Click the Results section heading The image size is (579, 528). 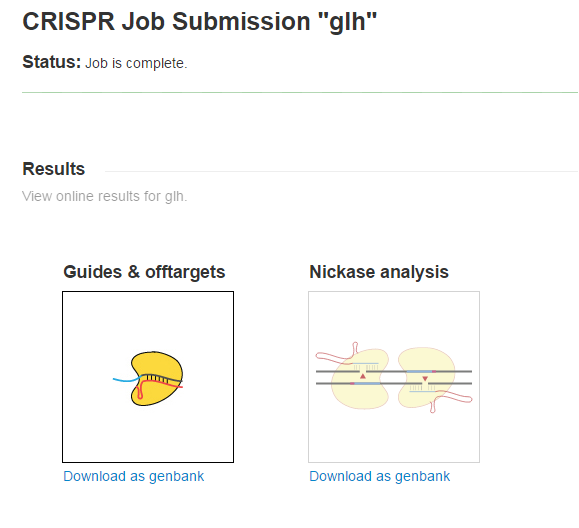coord(54,169)
